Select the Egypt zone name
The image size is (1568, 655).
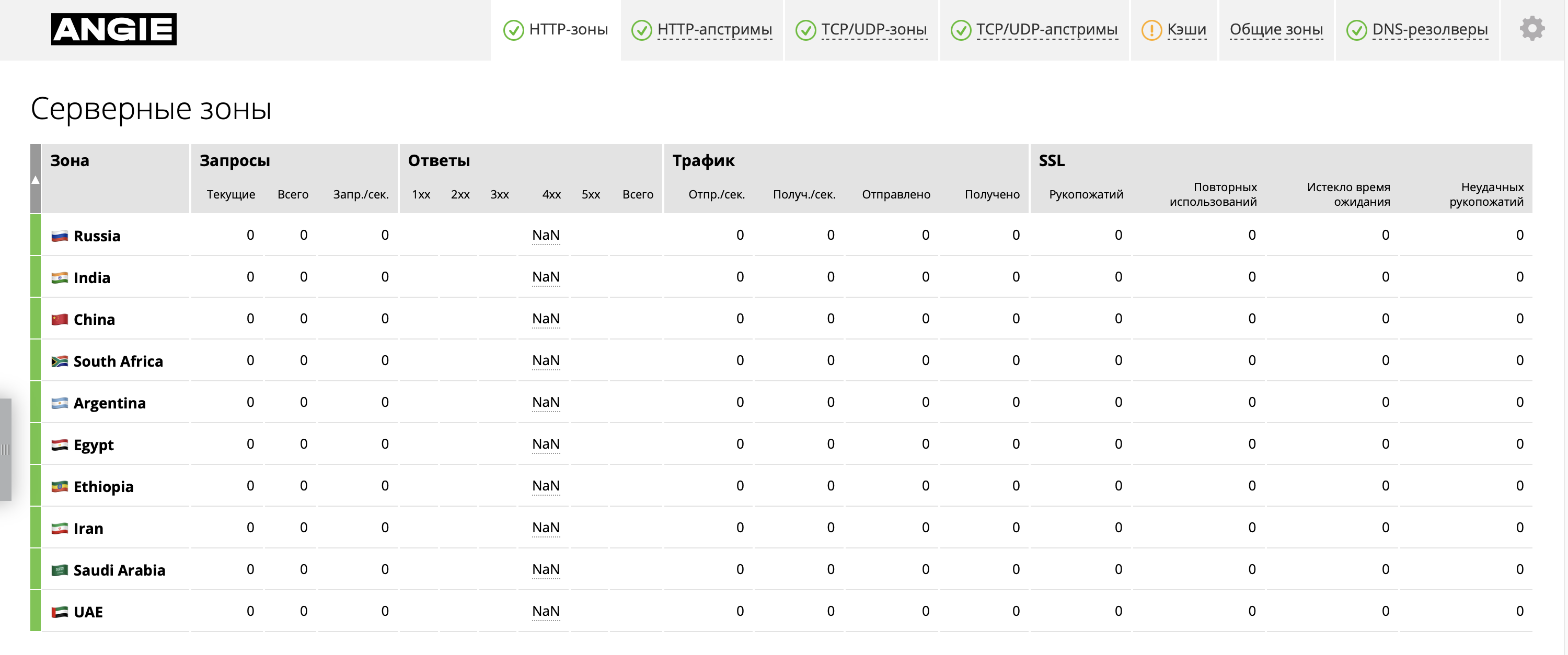(94, 445)
